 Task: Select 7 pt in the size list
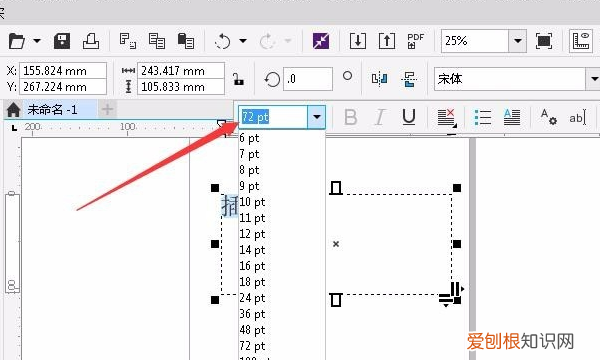(x=282, y=154)
